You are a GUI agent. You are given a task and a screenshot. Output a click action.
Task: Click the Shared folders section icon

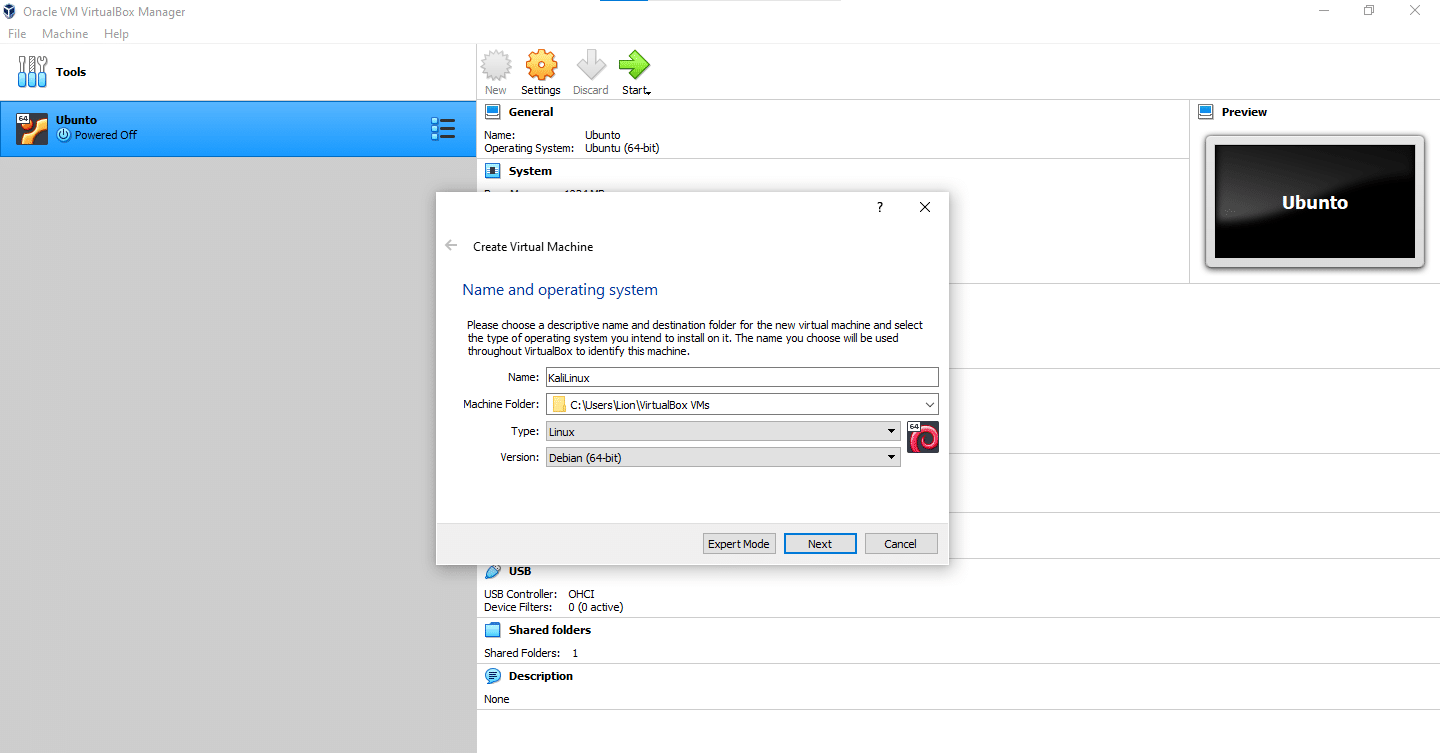(492, 630)
